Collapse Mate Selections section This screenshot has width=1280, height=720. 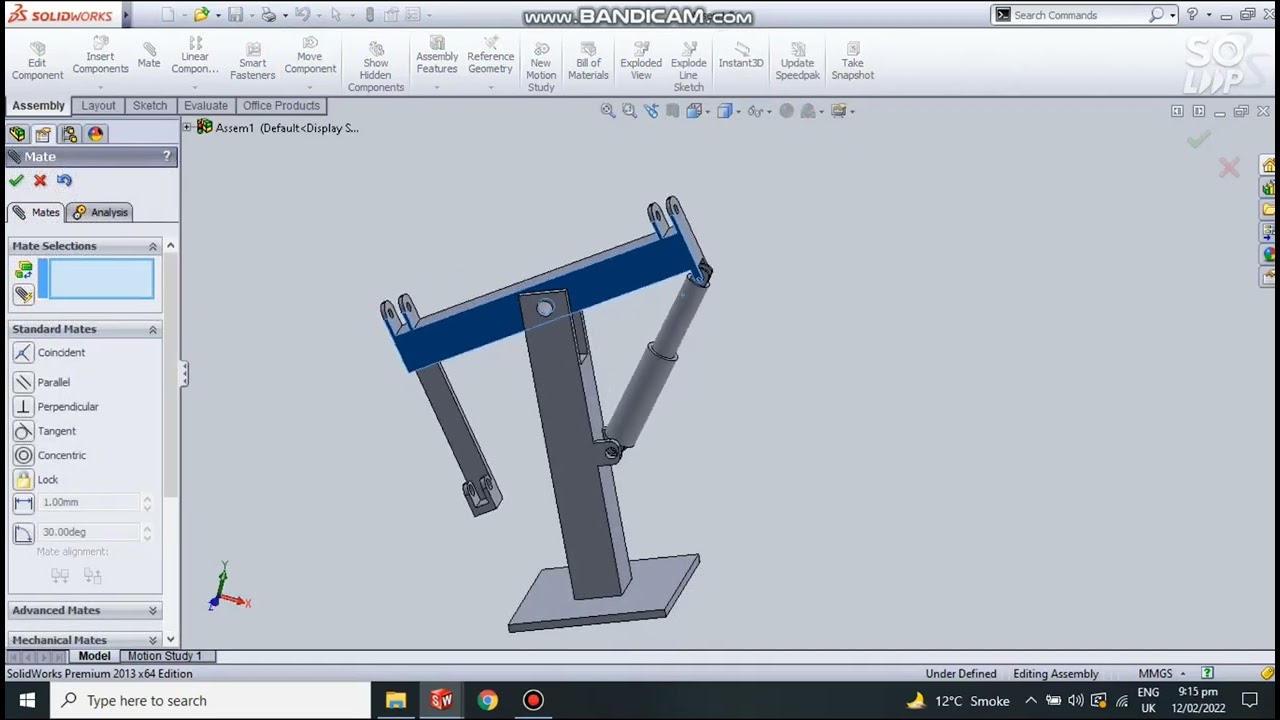[x=153, y=246]
